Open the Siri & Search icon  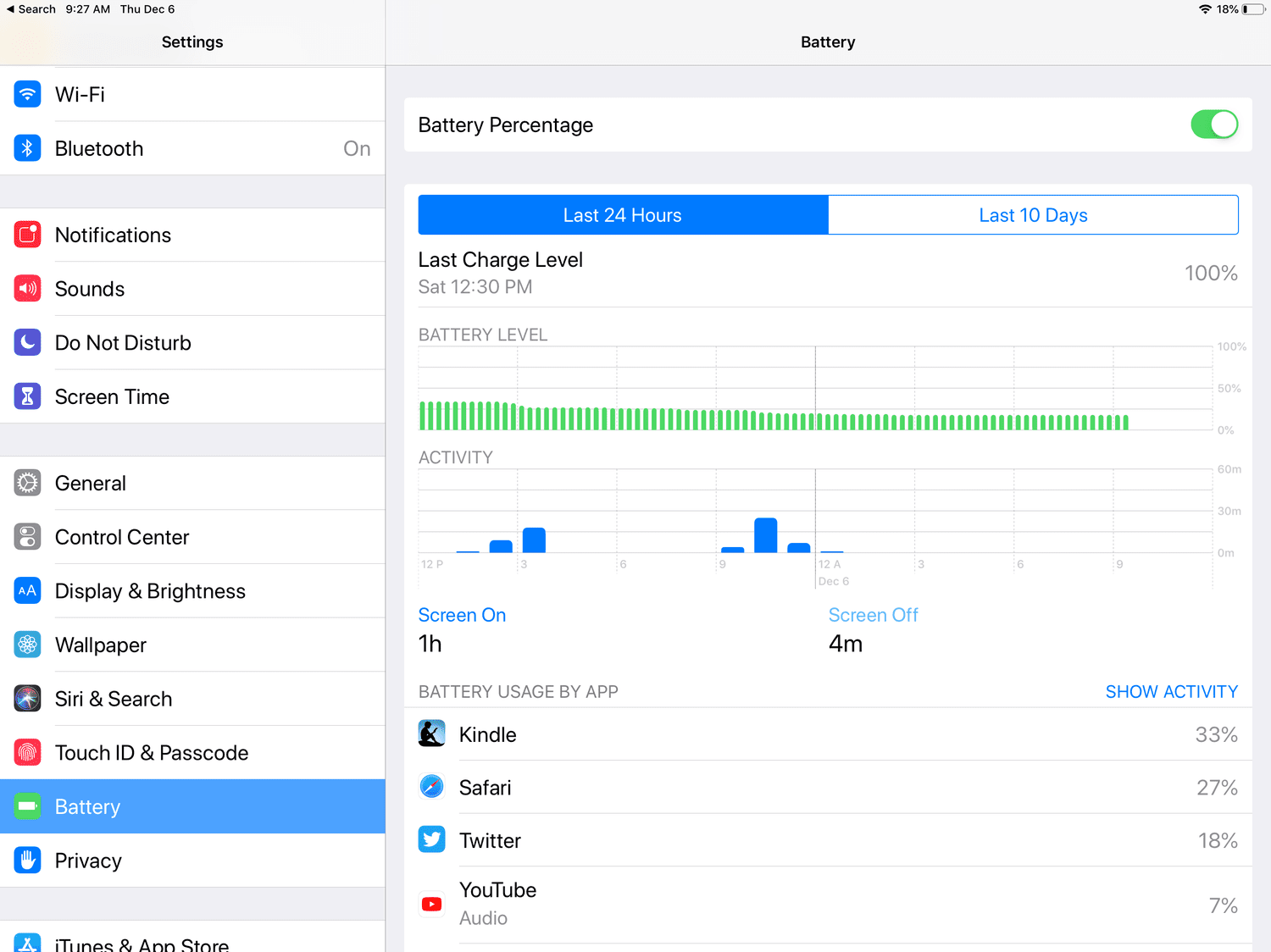pyautogui.click(x=27, y=699)
